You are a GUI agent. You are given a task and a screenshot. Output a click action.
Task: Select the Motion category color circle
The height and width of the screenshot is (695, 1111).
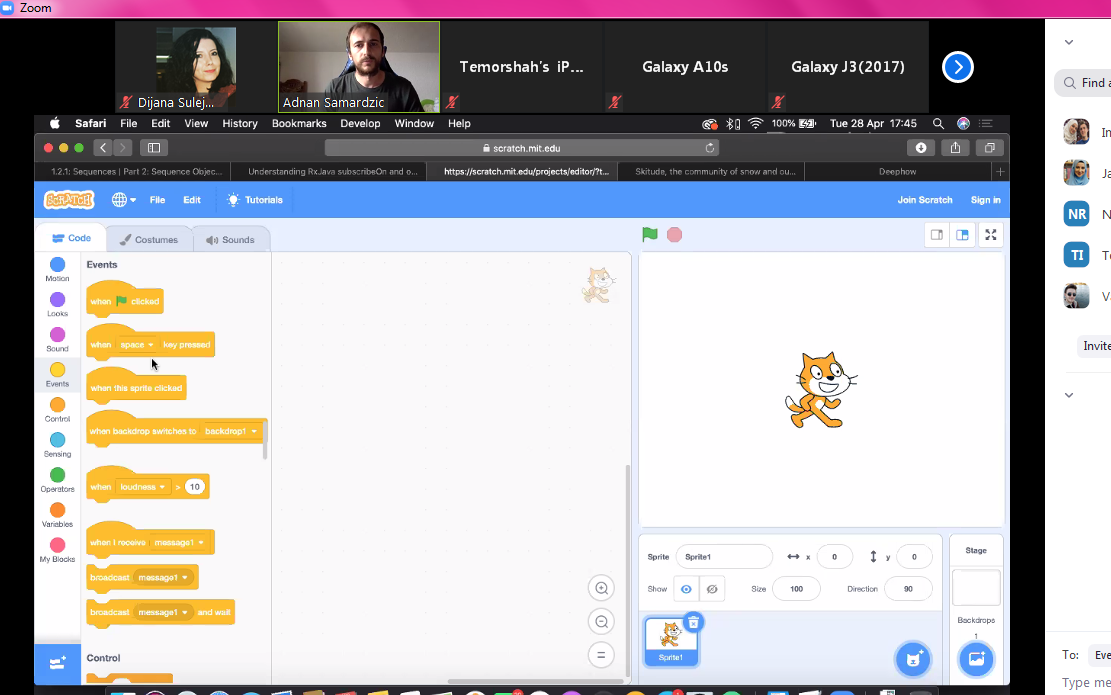tap(57, 265)
